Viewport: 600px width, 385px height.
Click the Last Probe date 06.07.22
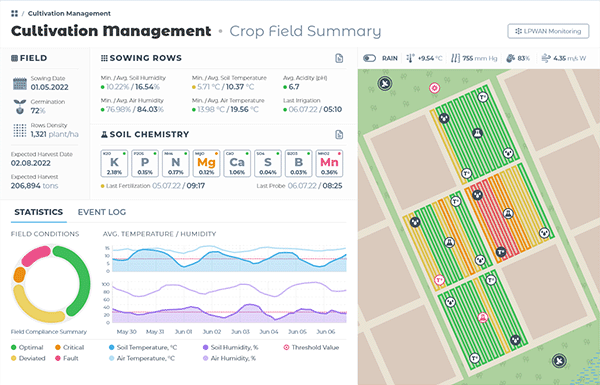(302, 186)
